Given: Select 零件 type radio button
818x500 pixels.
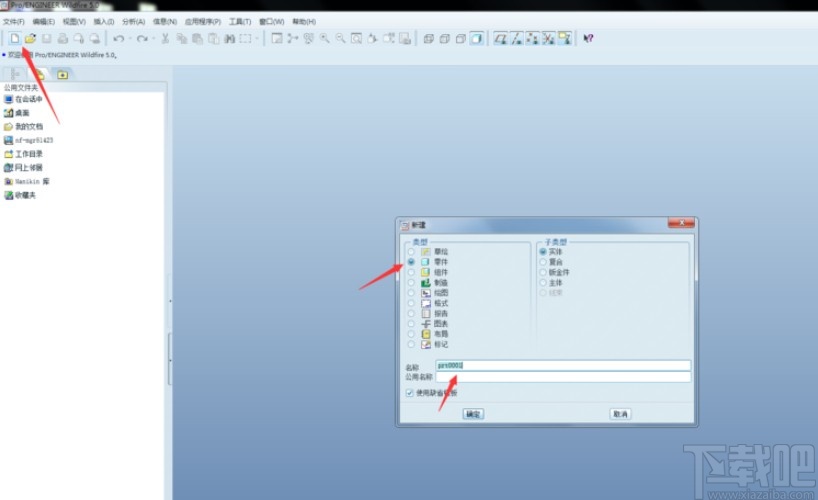Looking at the screenshot, I should pos(411,262).
